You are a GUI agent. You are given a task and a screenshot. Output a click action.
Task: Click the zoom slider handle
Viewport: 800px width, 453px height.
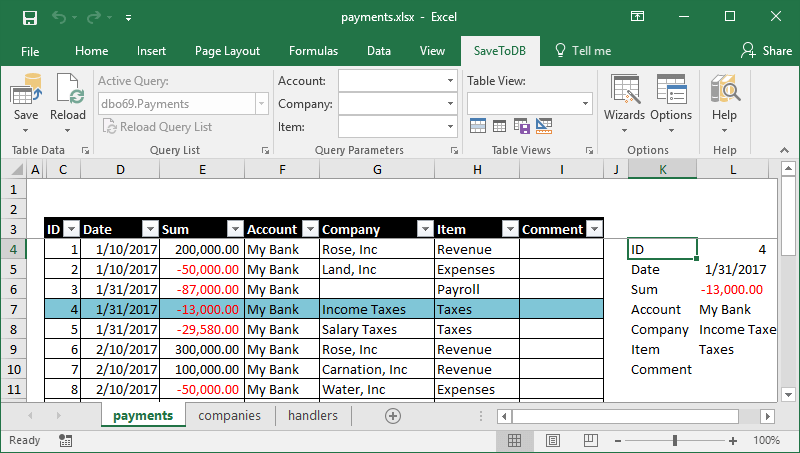pyautogui.click(x=675, y=440)
